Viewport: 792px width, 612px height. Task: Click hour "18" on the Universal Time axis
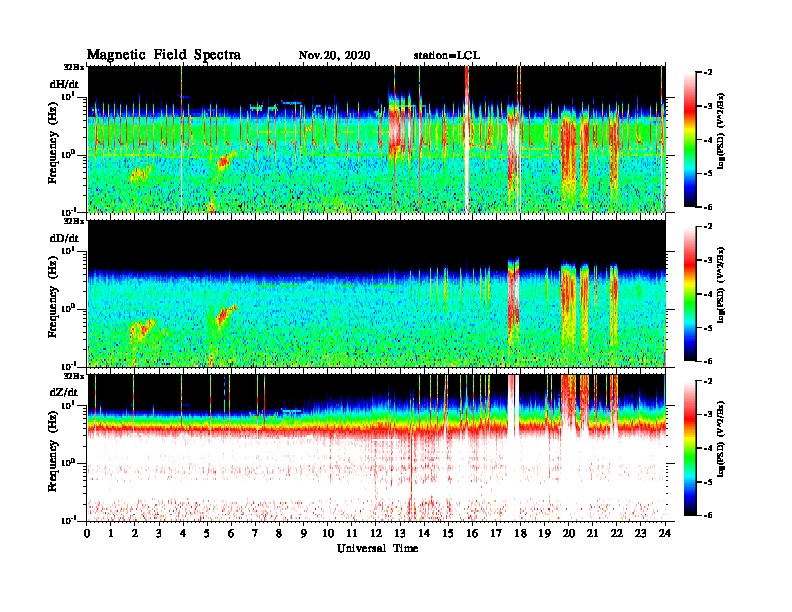pos(520,533)
